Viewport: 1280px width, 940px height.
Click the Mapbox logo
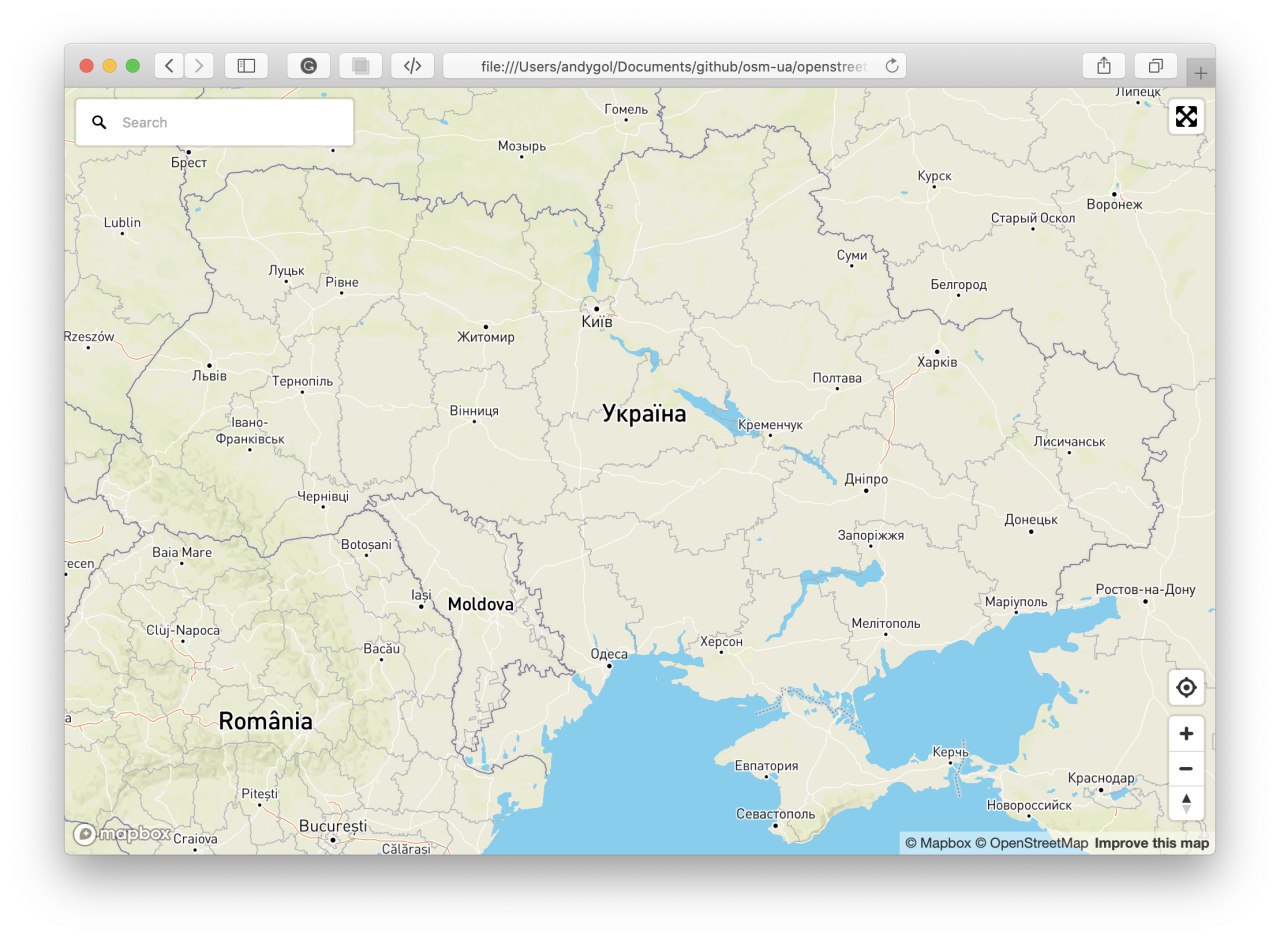[x=122, y=834]
